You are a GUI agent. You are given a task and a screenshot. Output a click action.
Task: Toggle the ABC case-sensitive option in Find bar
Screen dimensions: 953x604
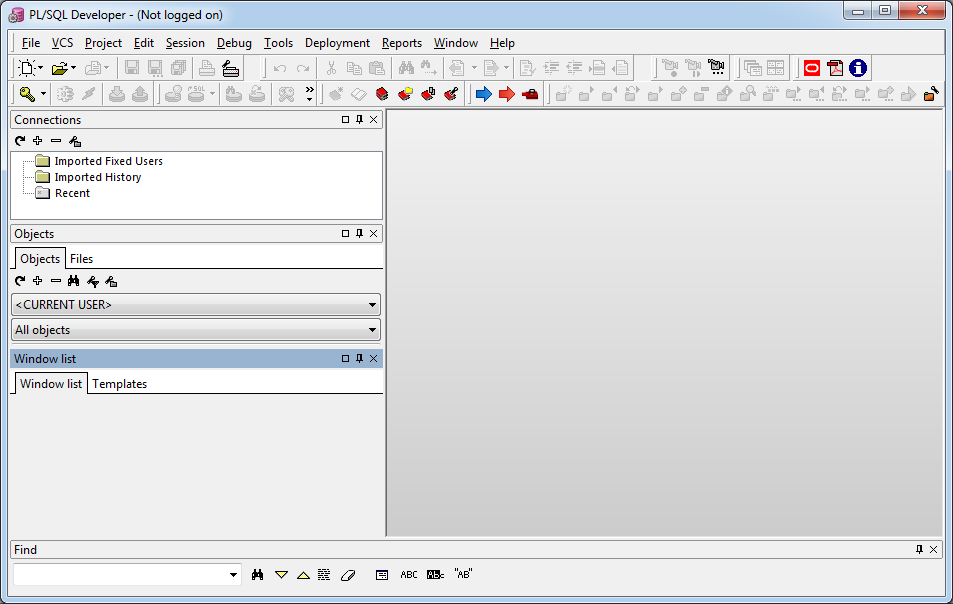tap(408, 574)
